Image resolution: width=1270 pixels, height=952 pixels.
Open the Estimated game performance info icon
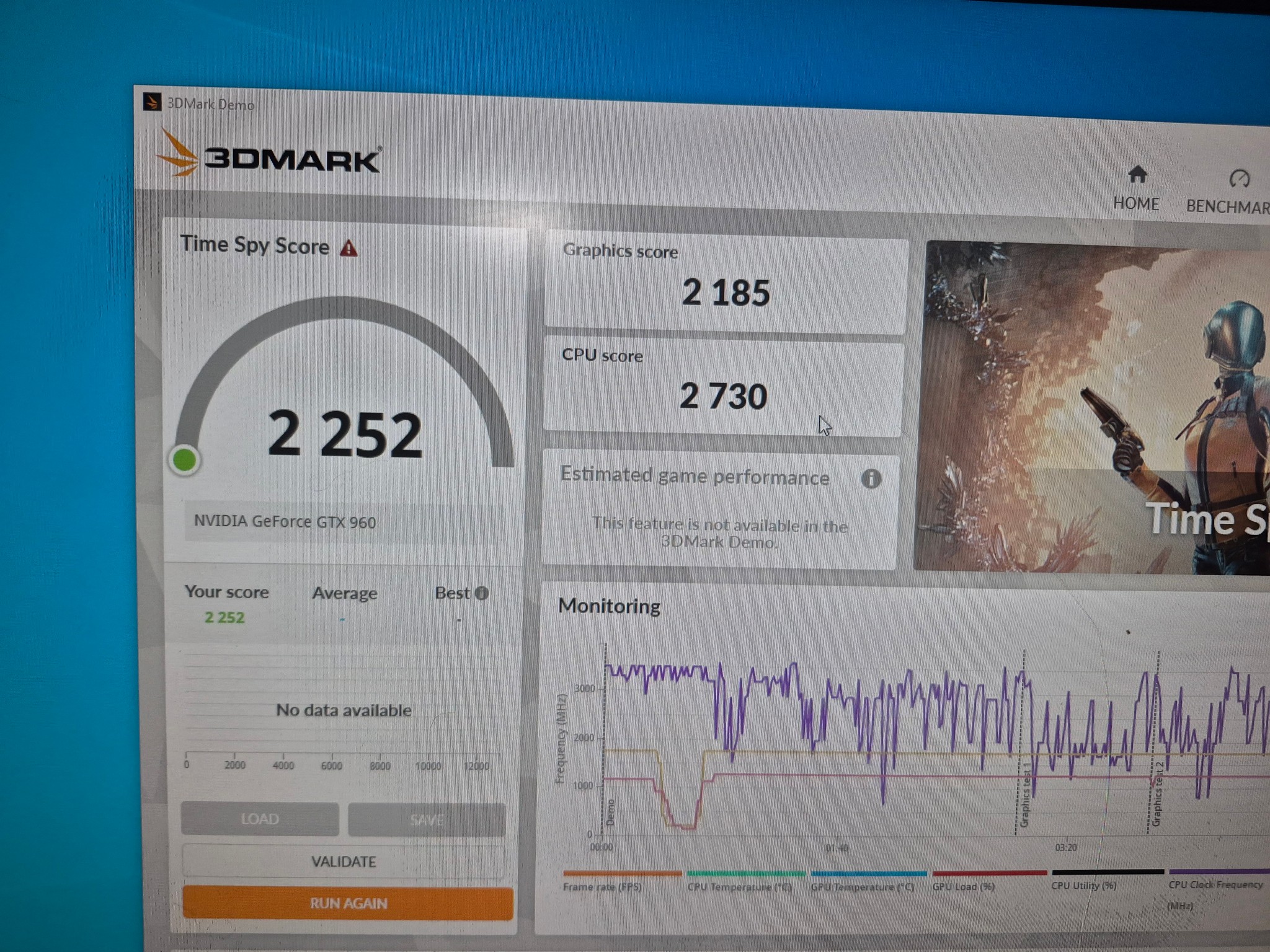point(871,478)
